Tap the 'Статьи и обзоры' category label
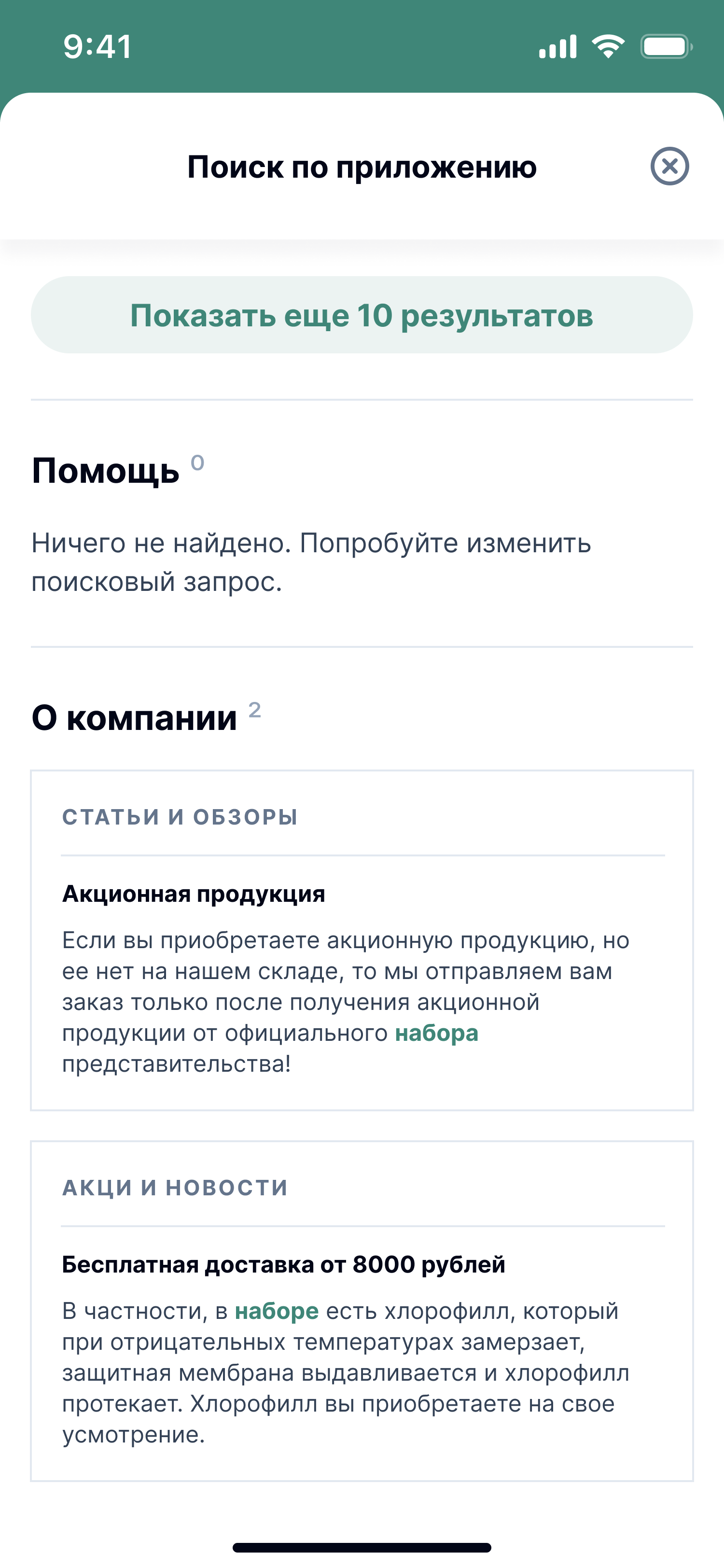 click(180, 817)
